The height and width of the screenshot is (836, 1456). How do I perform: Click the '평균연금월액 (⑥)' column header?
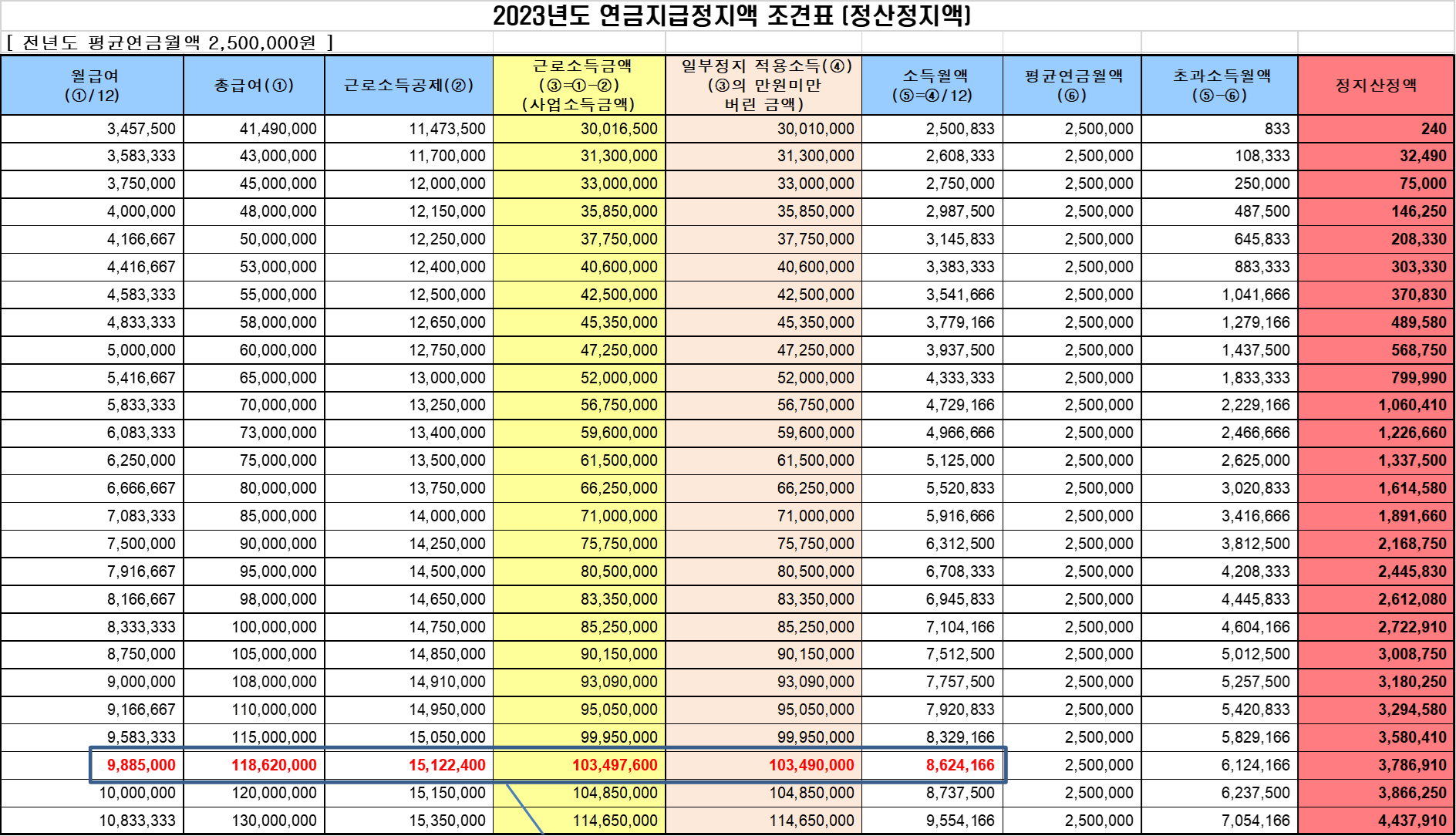point(1072,86)
